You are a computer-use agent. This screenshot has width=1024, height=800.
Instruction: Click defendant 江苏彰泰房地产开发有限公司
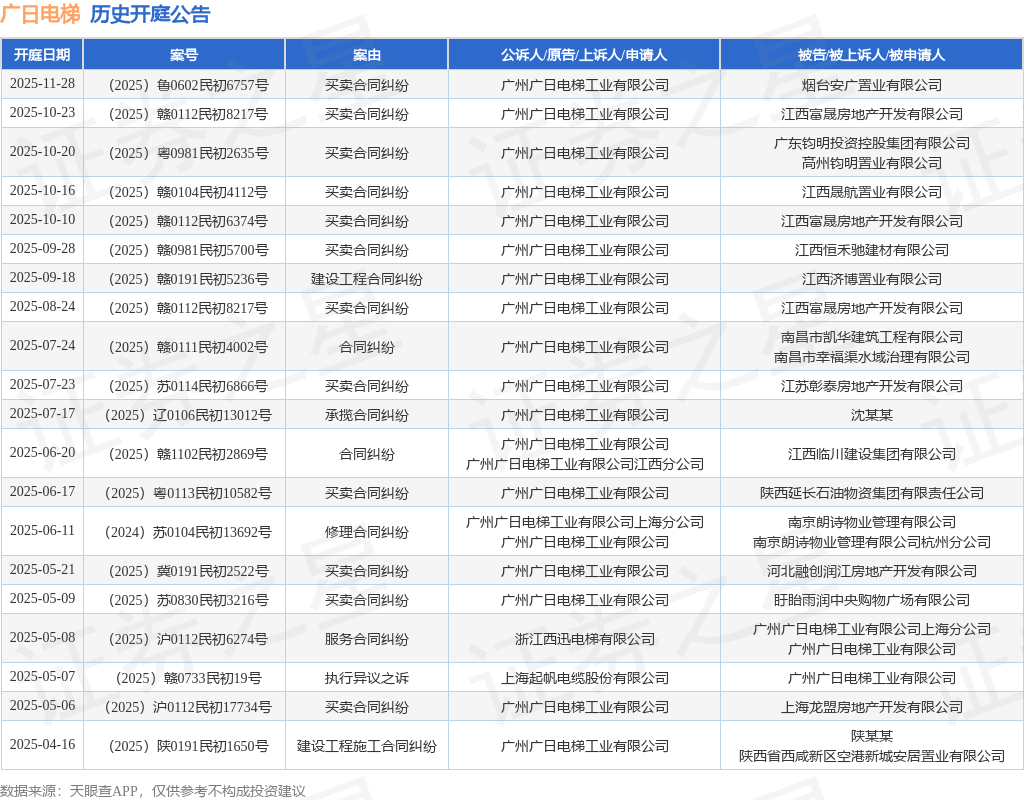tap(871, 386)
